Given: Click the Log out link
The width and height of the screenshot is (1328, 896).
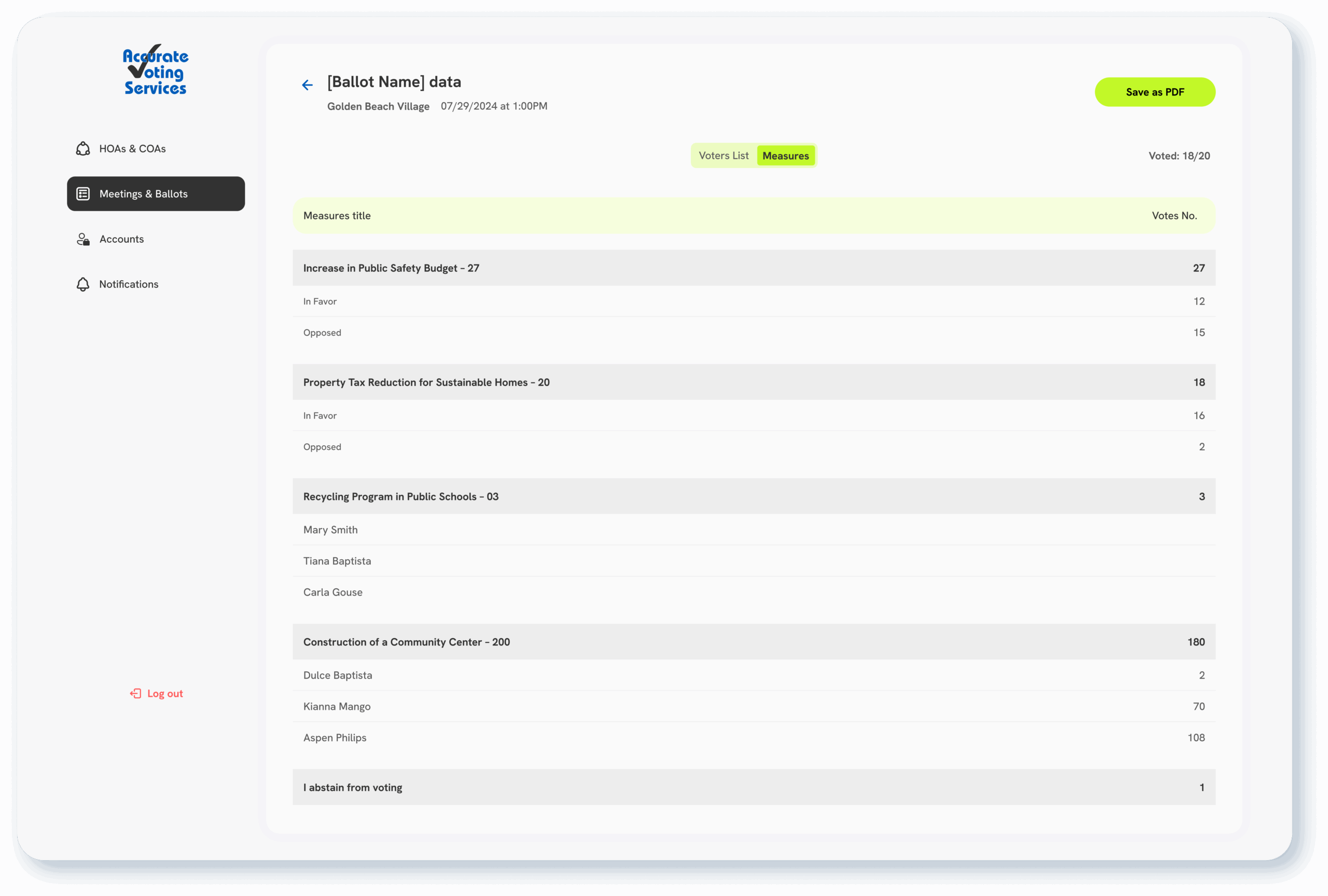Looking at the screenshot, I should coord(164,693).
